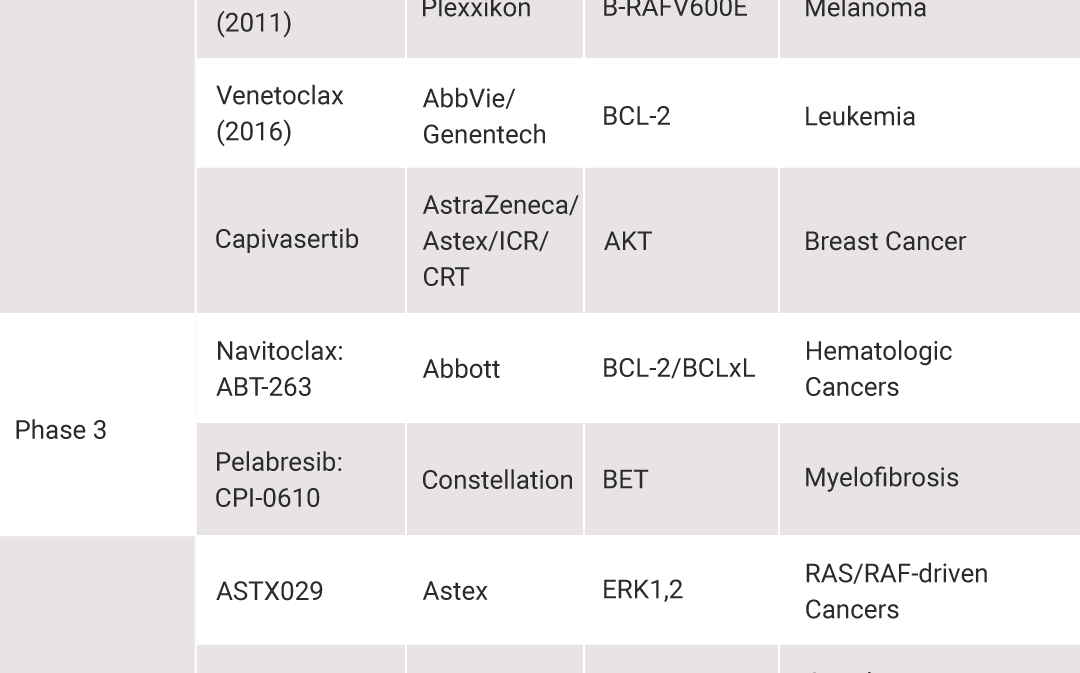This screenshot has height=673, width=1080.
Task: Select the AKT target cell
Action: [x=681, y=240]
